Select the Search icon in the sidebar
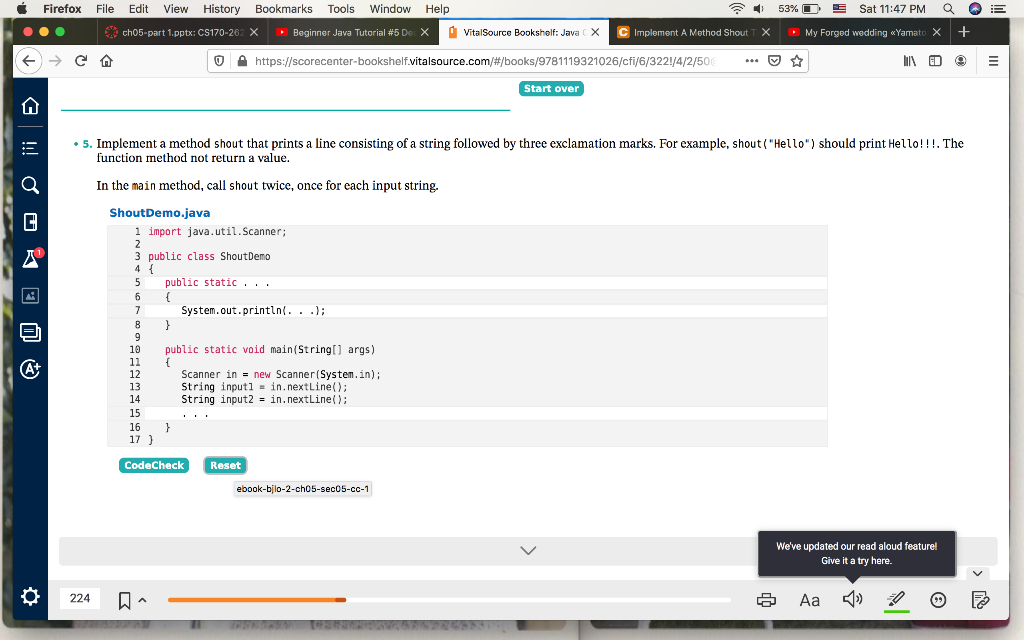This screenshot has height=640, width=1024. coord(29,184)
